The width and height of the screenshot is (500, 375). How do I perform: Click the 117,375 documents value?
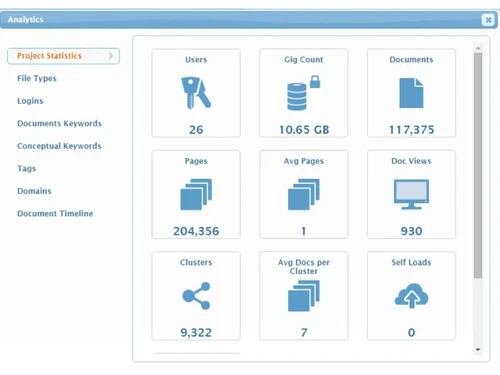411,130
